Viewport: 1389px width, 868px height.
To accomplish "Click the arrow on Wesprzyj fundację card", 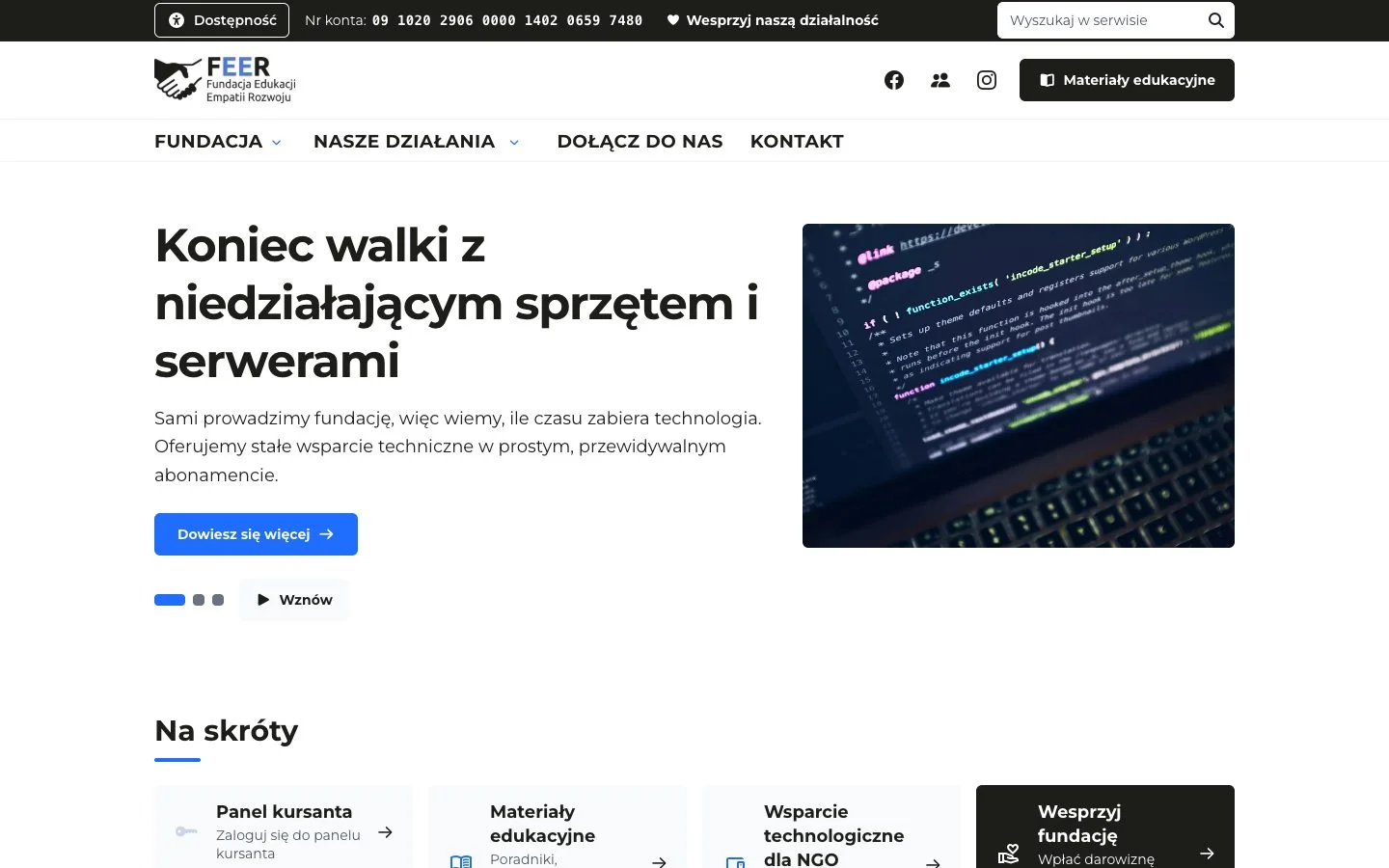I will (1207, 854).
